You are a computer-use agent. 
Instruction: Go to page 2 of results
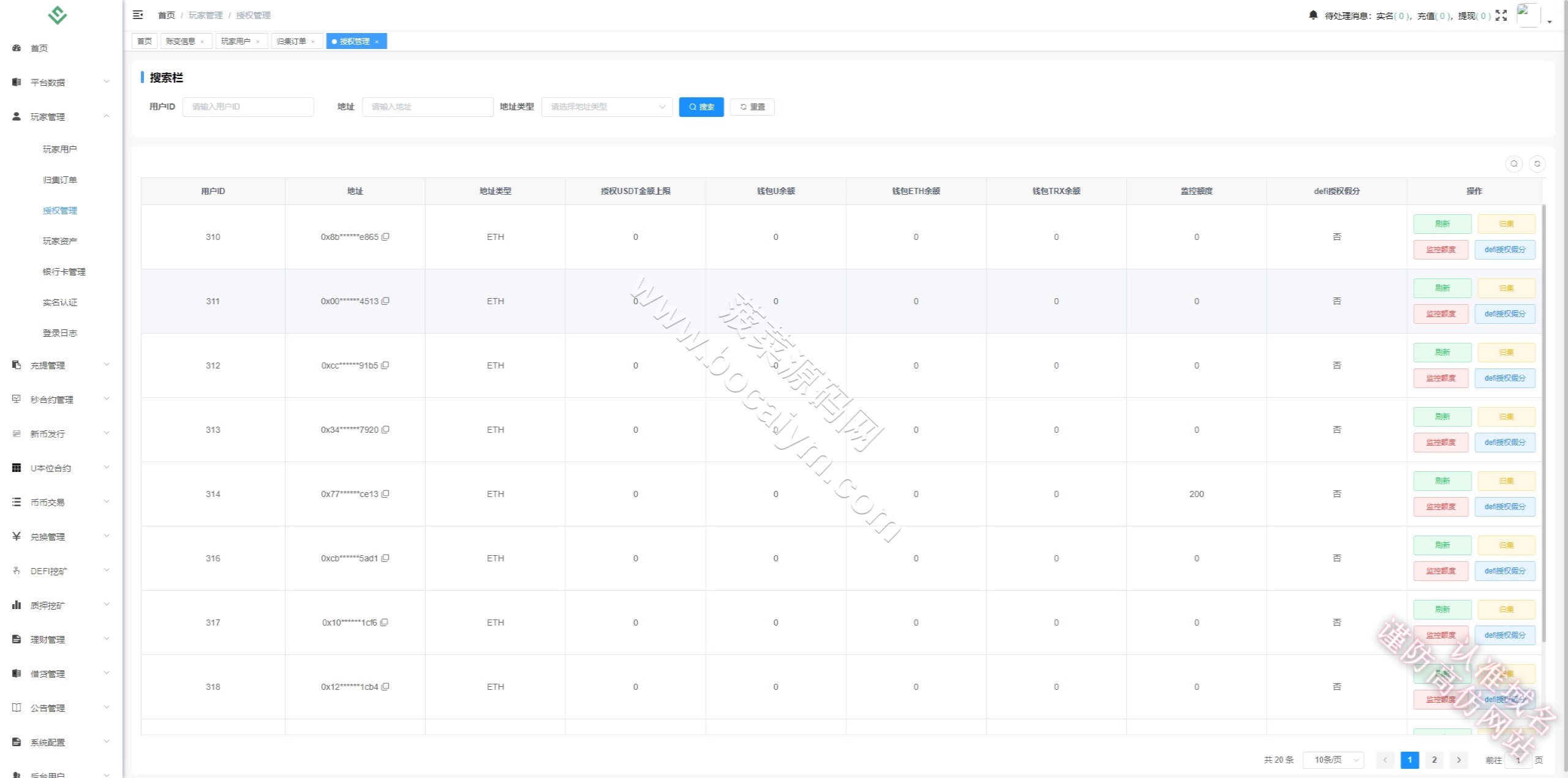click(1434, 760)
